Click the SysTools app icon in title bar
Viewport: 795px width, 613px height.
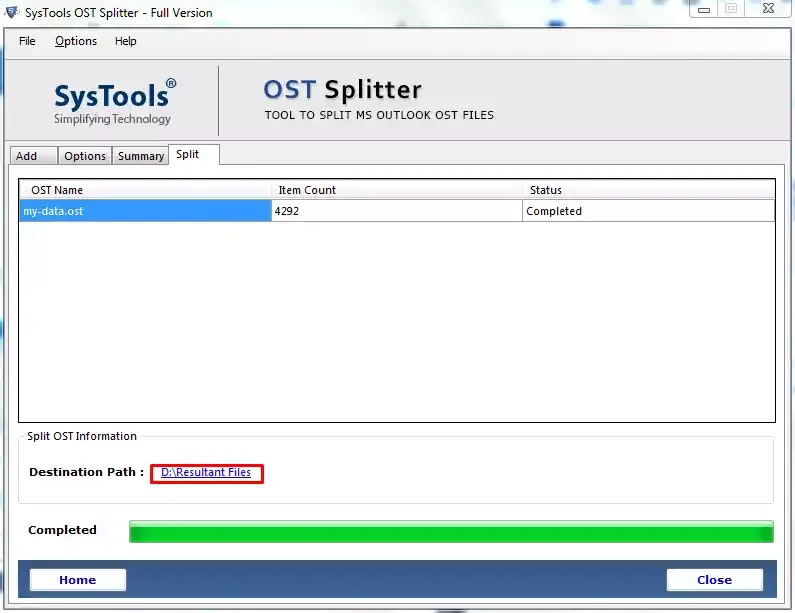coord(12,12)
